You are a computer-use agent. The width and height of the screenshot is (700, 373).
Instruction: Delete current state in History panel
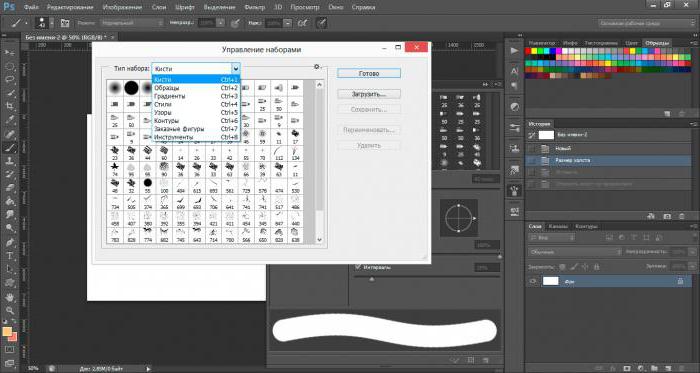point(681,216)
